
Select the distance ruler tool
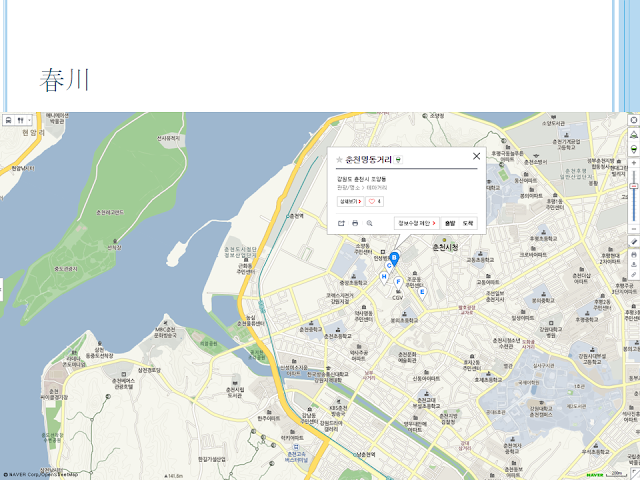[633, 241]
